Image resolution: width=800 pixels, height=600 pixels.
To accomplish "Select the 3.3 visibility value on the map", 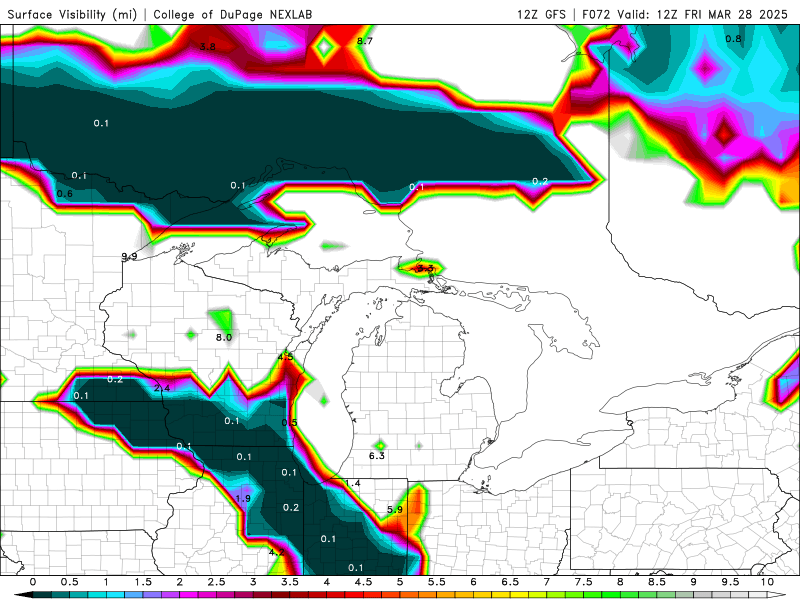I will pyautogui.click(x=425, y=268).
